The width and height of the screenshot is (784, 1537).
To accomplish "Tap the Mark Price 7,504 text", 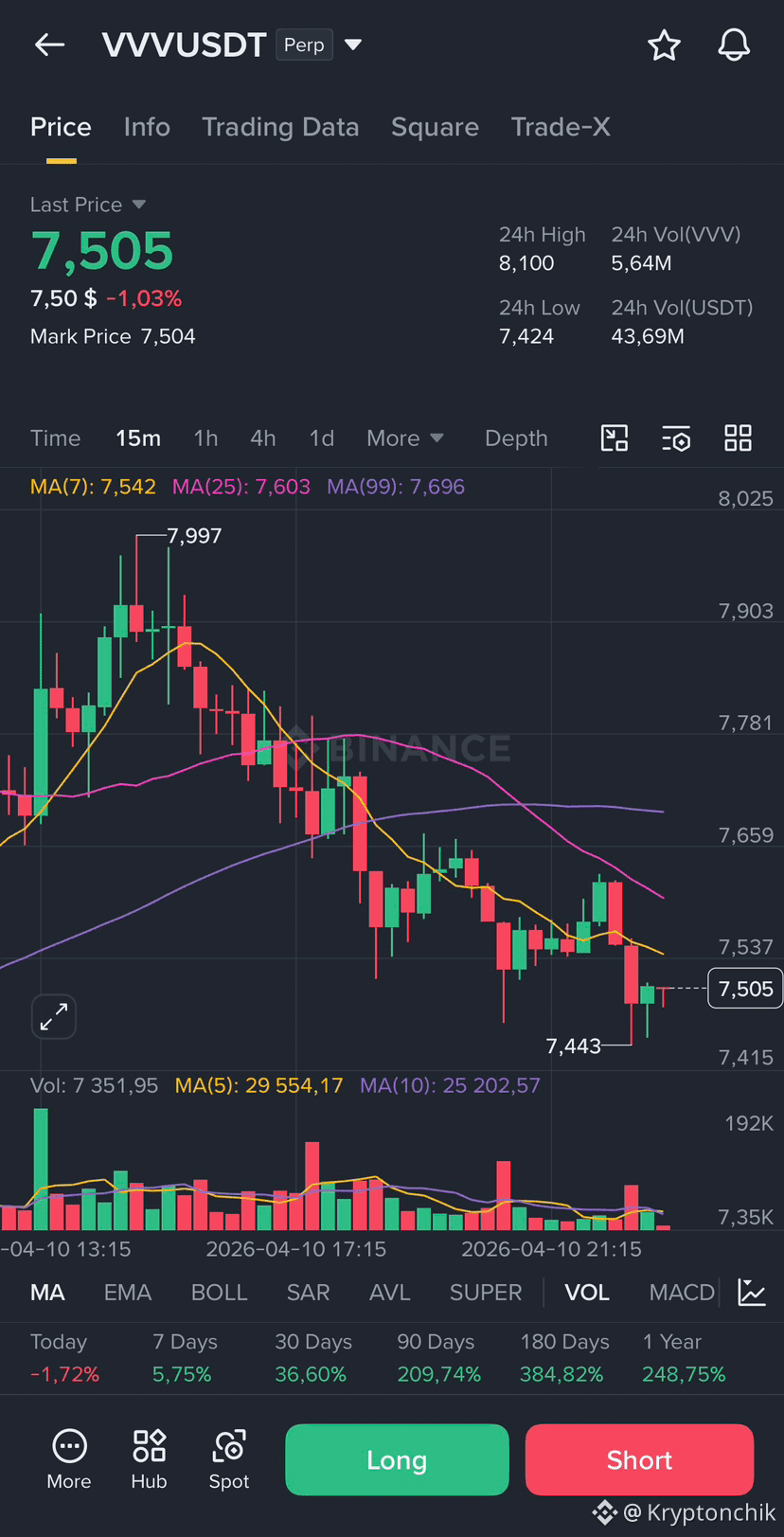I will pyautogui.click(x=113, y=336).
